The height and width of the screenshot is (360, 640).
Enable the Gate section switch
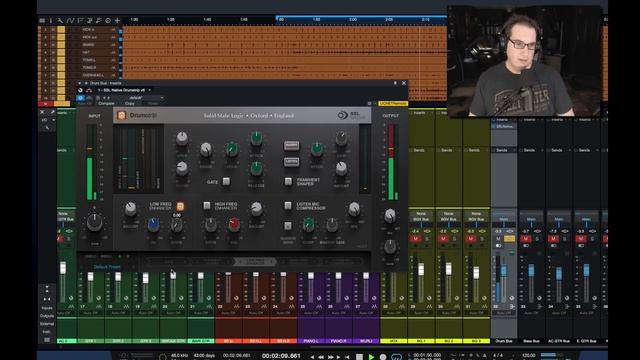226,181
